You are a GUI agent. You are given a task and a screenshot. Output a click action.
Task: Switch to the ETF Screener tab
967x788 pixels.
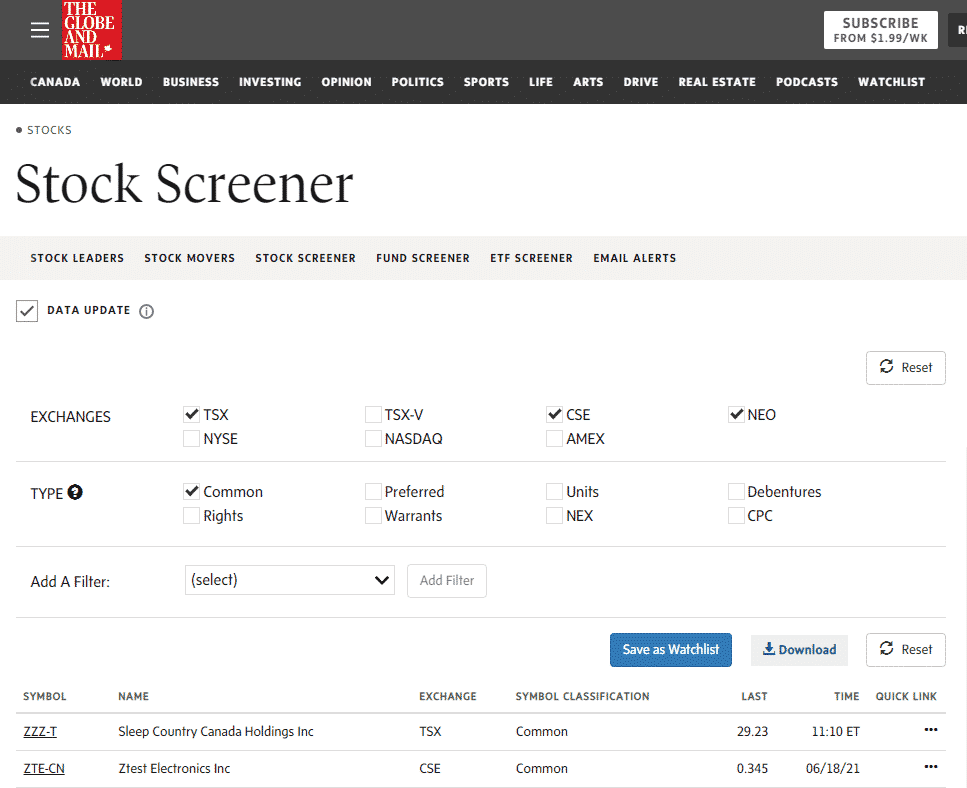coord(531,258)
